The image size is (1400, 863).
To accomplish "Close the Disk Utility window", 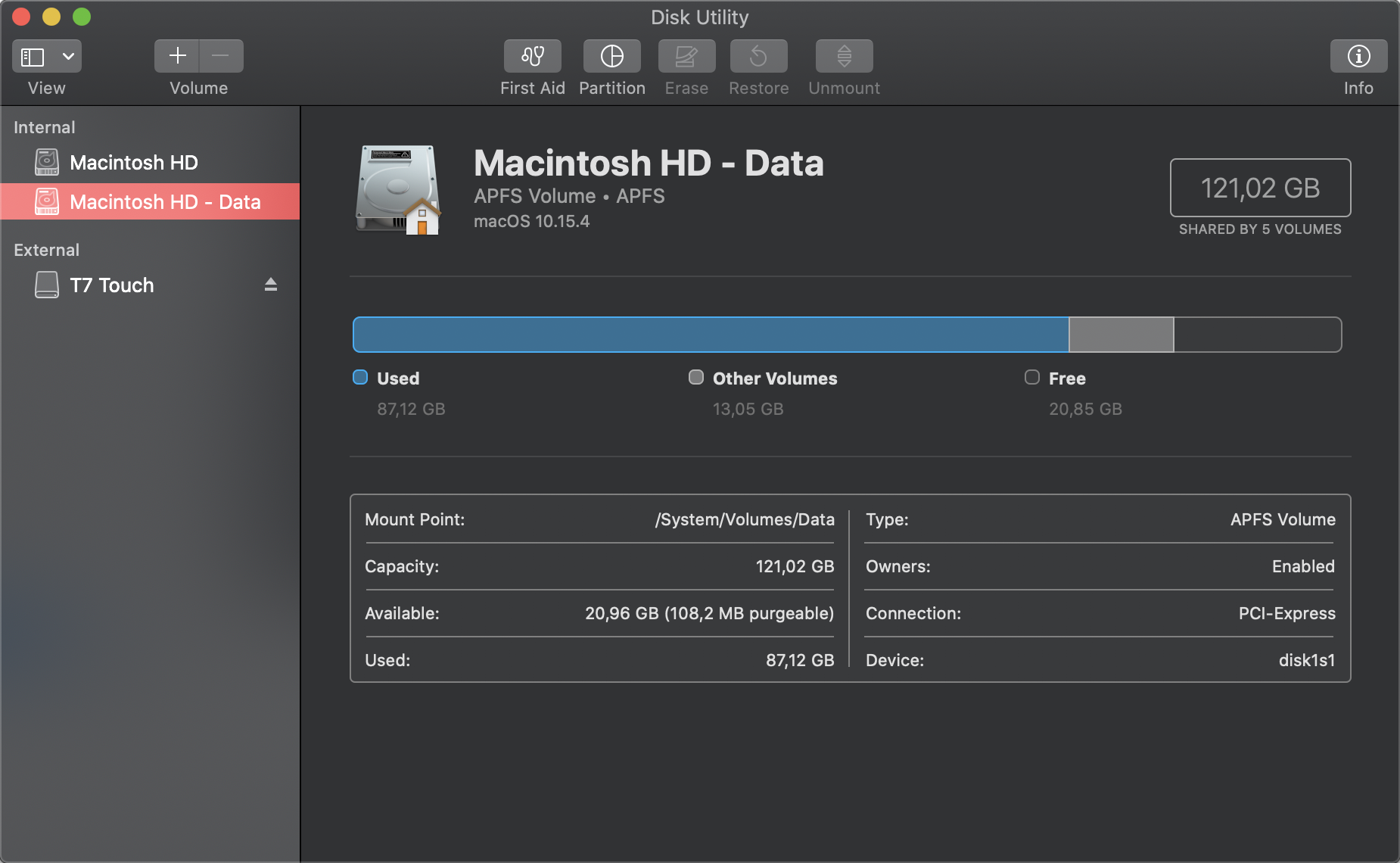I will pos(21,17).
